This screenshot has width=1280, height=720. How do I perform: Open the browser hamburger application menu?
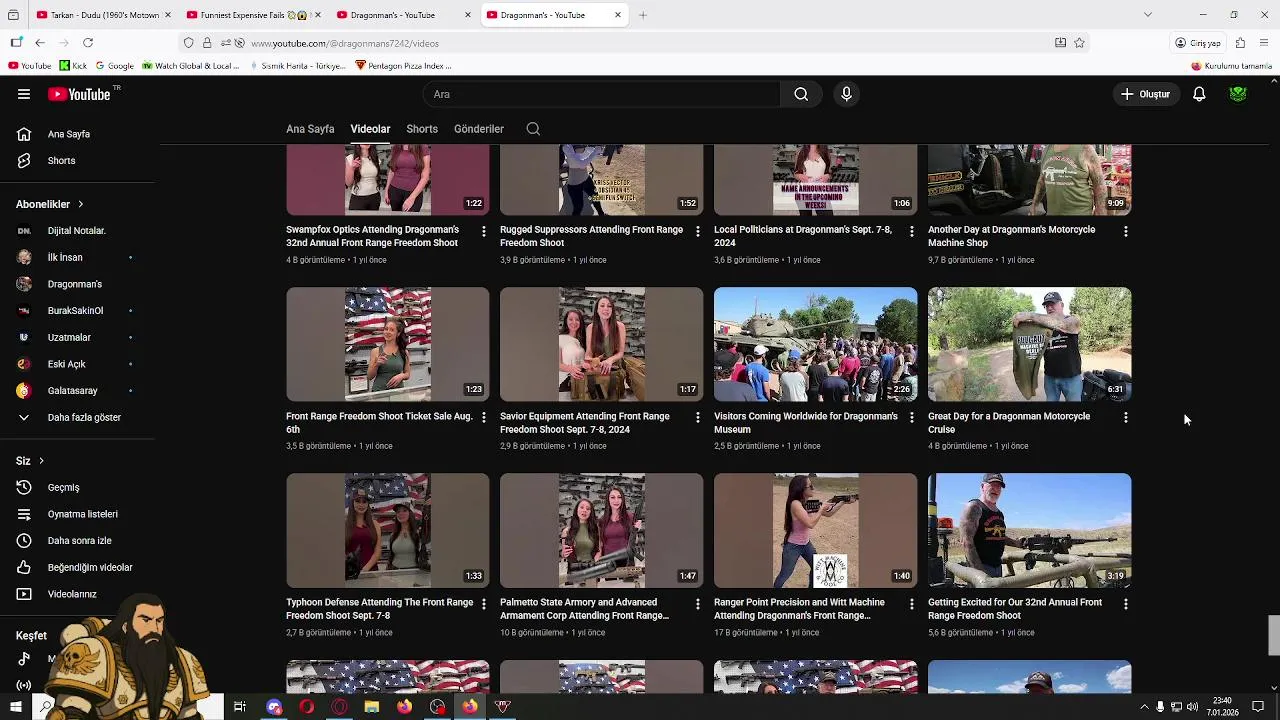[x=1264, y=43]
